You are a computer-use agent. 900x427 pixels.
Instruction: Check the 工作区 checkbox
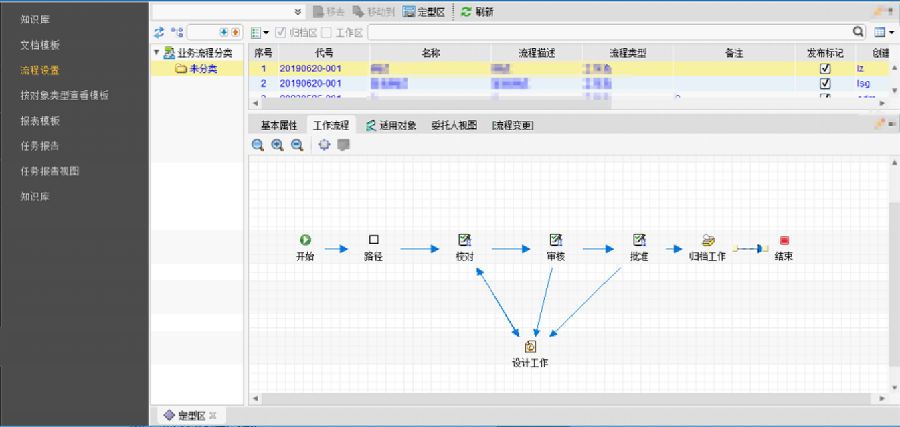point(327,33)
